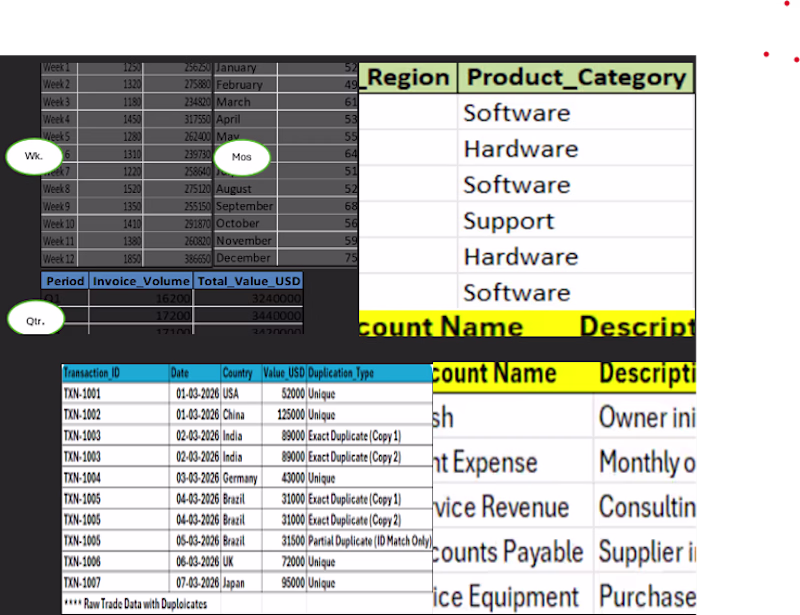Image resolution: width=800 pixels, height=615 pixels.
Task: Click the Duplication_Type column header
Action: pos(369,373)
